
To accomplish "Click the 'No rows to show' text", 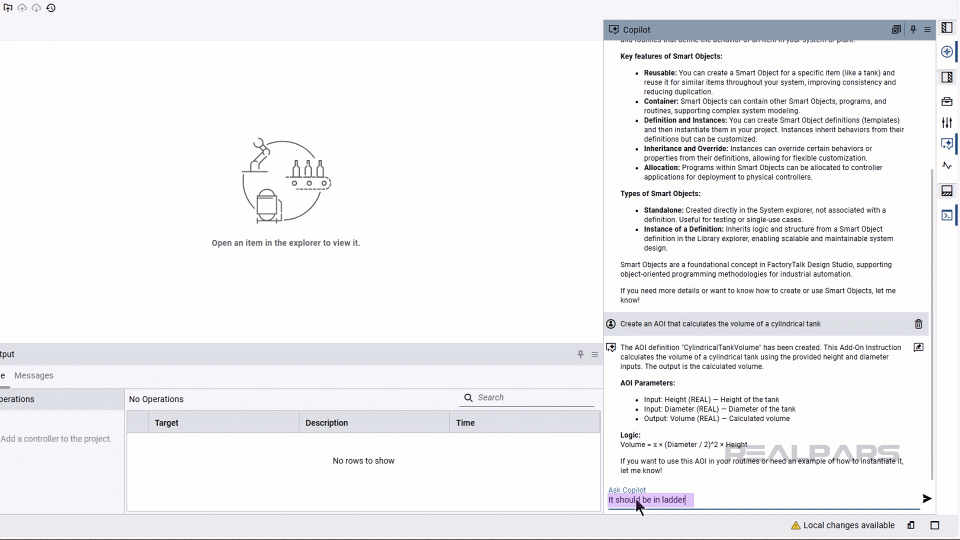I will tap(364, 460).
